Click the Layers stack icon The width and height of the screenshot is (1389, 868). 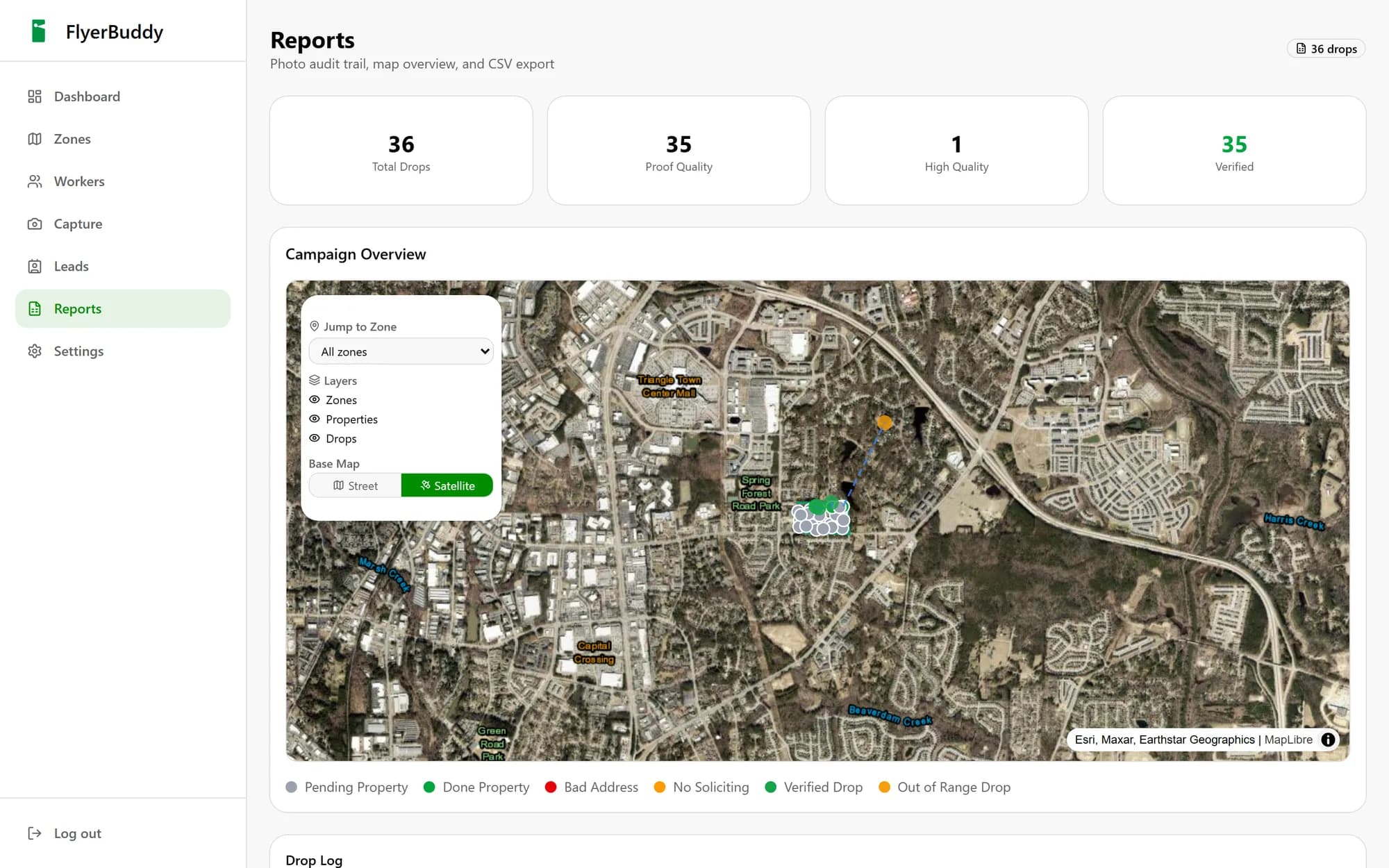coord(314,380)
